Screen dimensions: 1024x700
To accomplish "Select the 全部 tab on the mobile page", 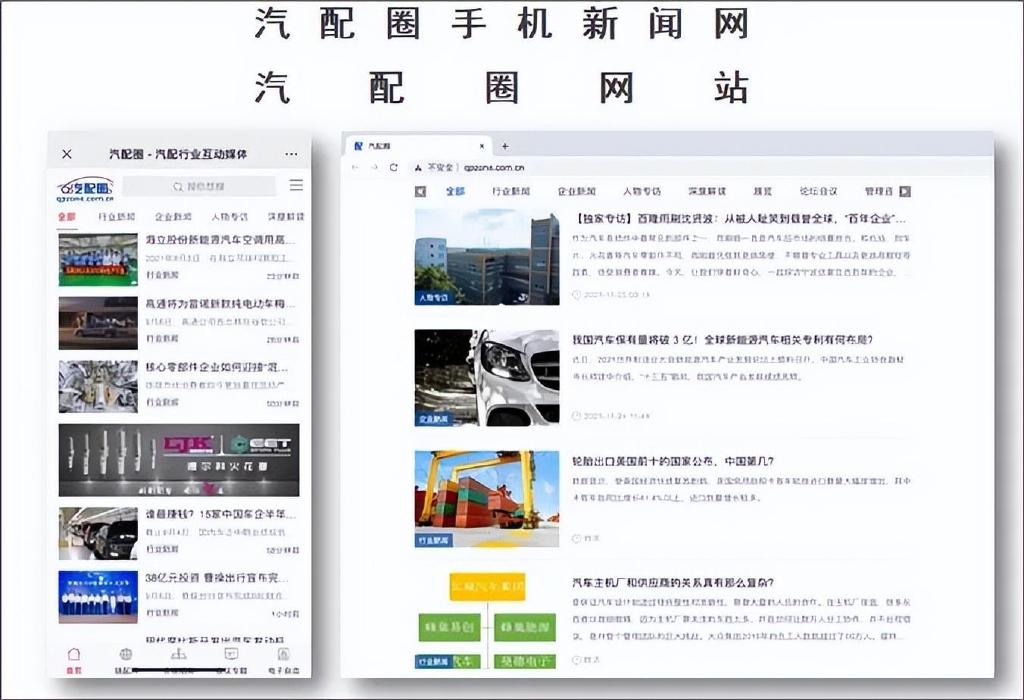I will coord(67,217).
